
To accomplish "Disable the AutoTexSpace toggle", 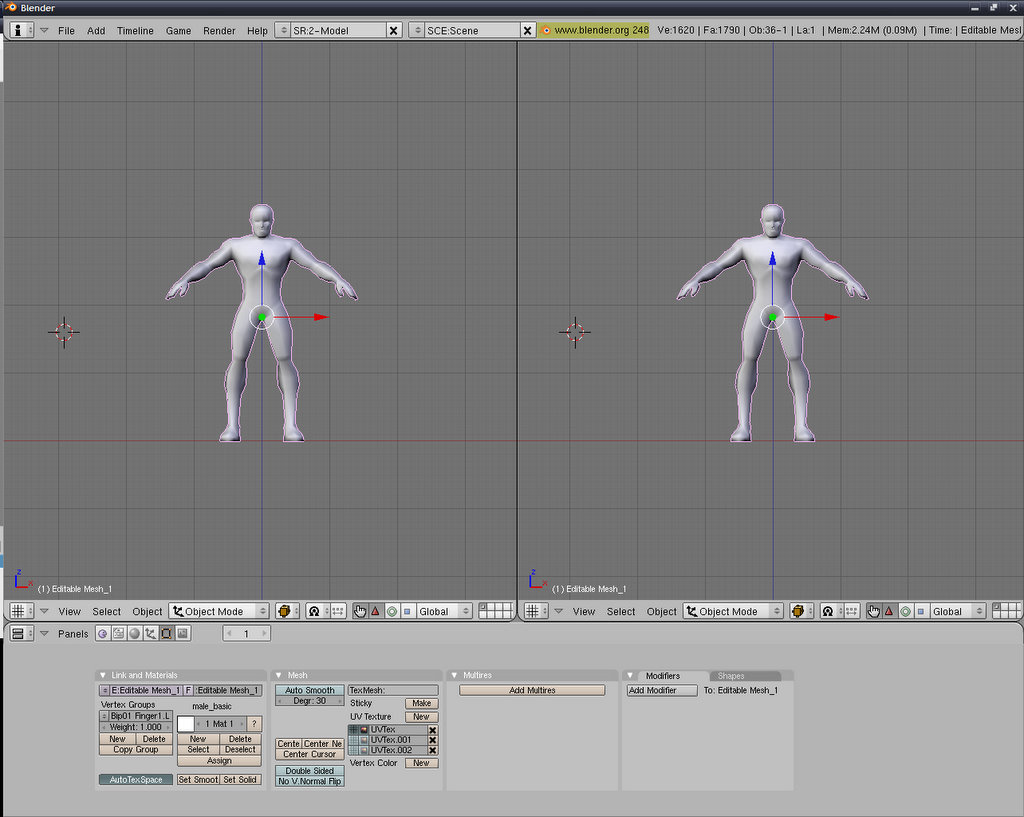I will (136, 779).
